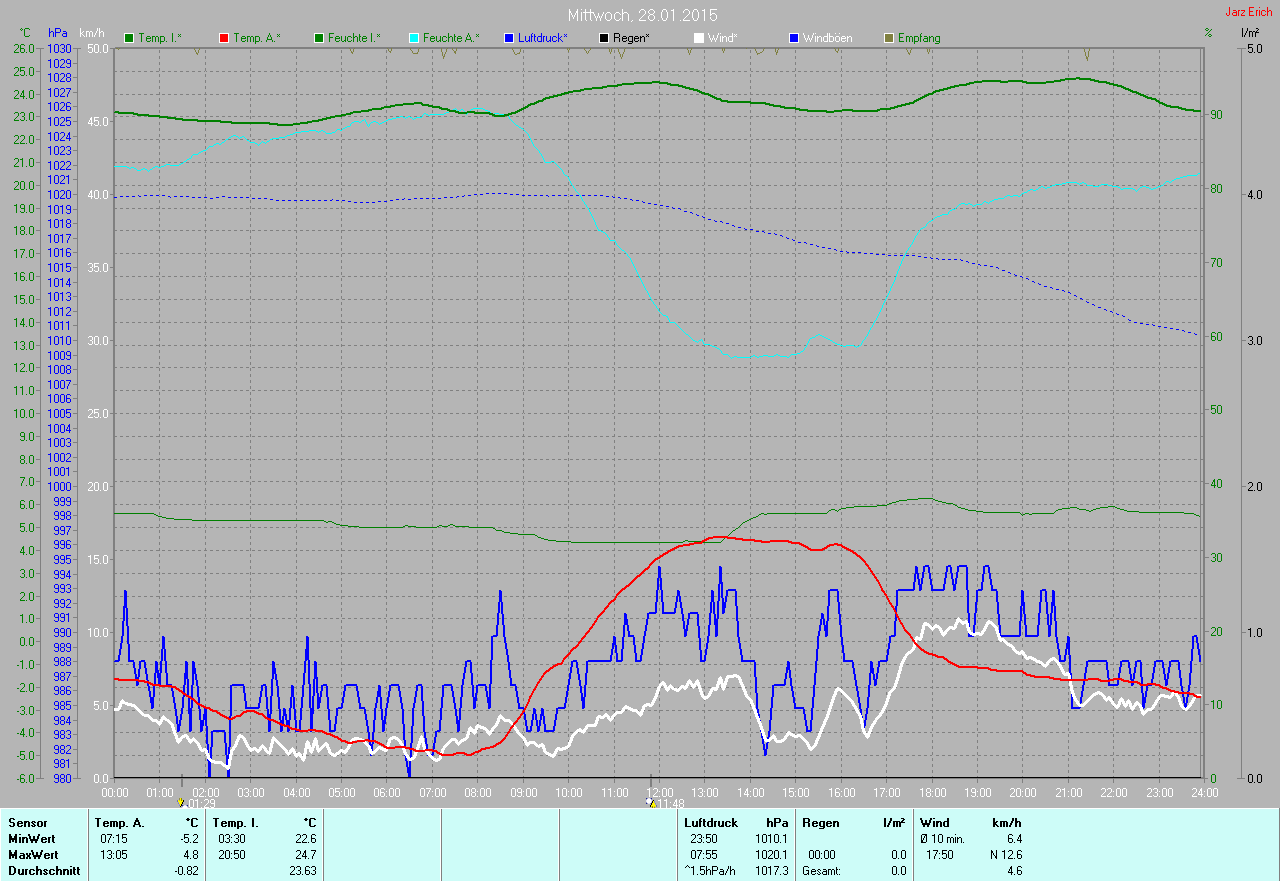Click the average indoor temperature value 23.63
Viewport: 1280px width, 881px height.
click(x=303, y=871)
